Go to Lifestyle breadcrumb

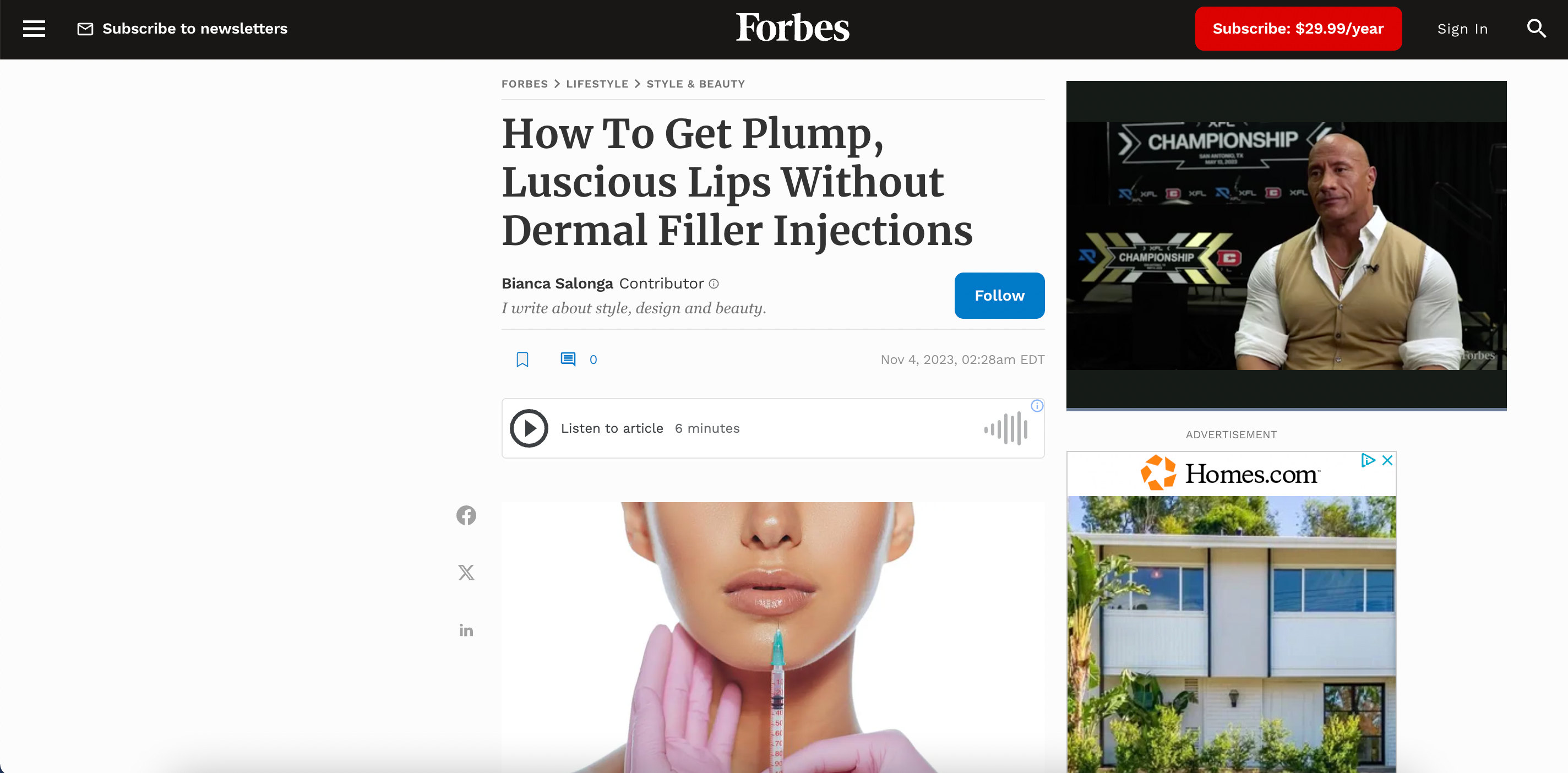point(597,84)
